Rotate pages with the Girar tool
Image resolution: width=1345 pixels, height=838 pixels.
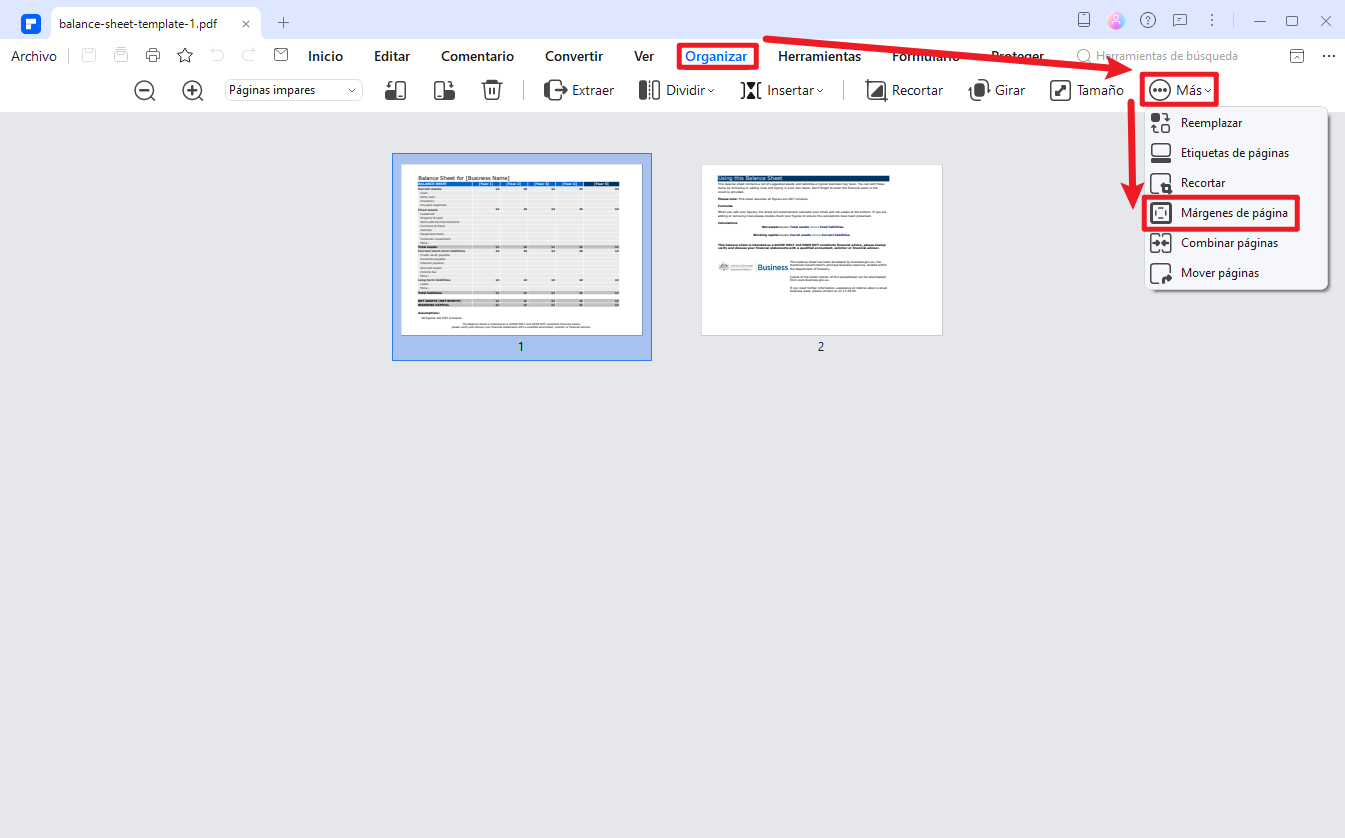click(x=997, y=90)
